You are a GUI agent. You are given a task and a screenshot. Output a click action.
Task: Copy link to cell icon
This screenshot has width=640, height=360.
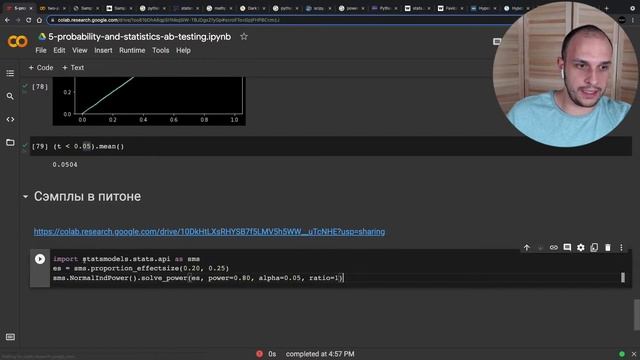pos(553,247)
